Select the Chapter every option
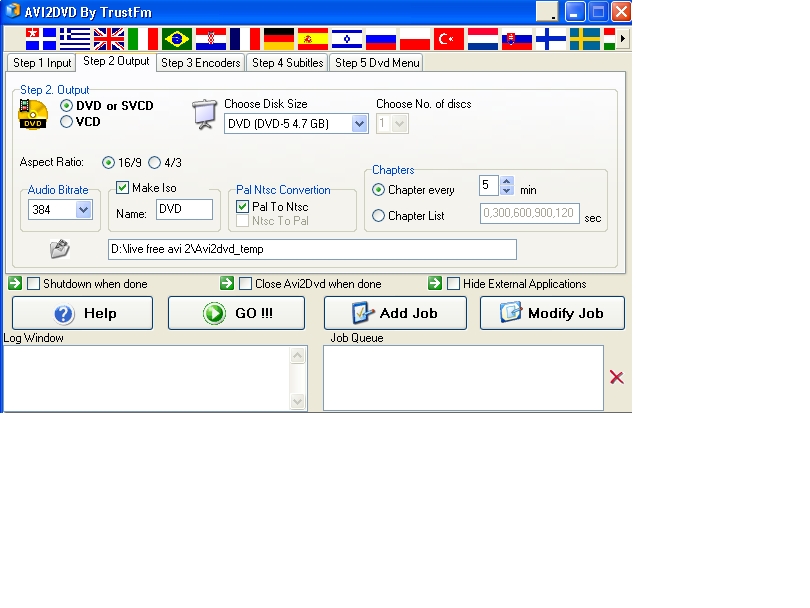 coord(378,190)
